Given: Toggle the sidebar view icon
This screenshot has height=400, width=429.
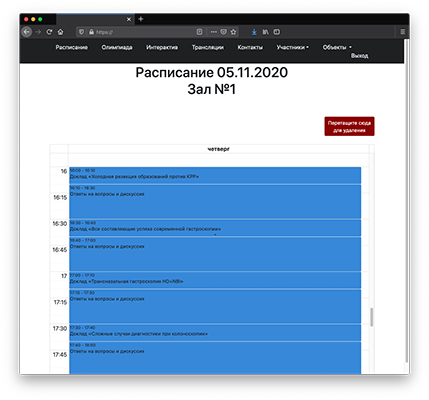Looking at the screenshot, I should pyautogui.click(x=277, y=32).
